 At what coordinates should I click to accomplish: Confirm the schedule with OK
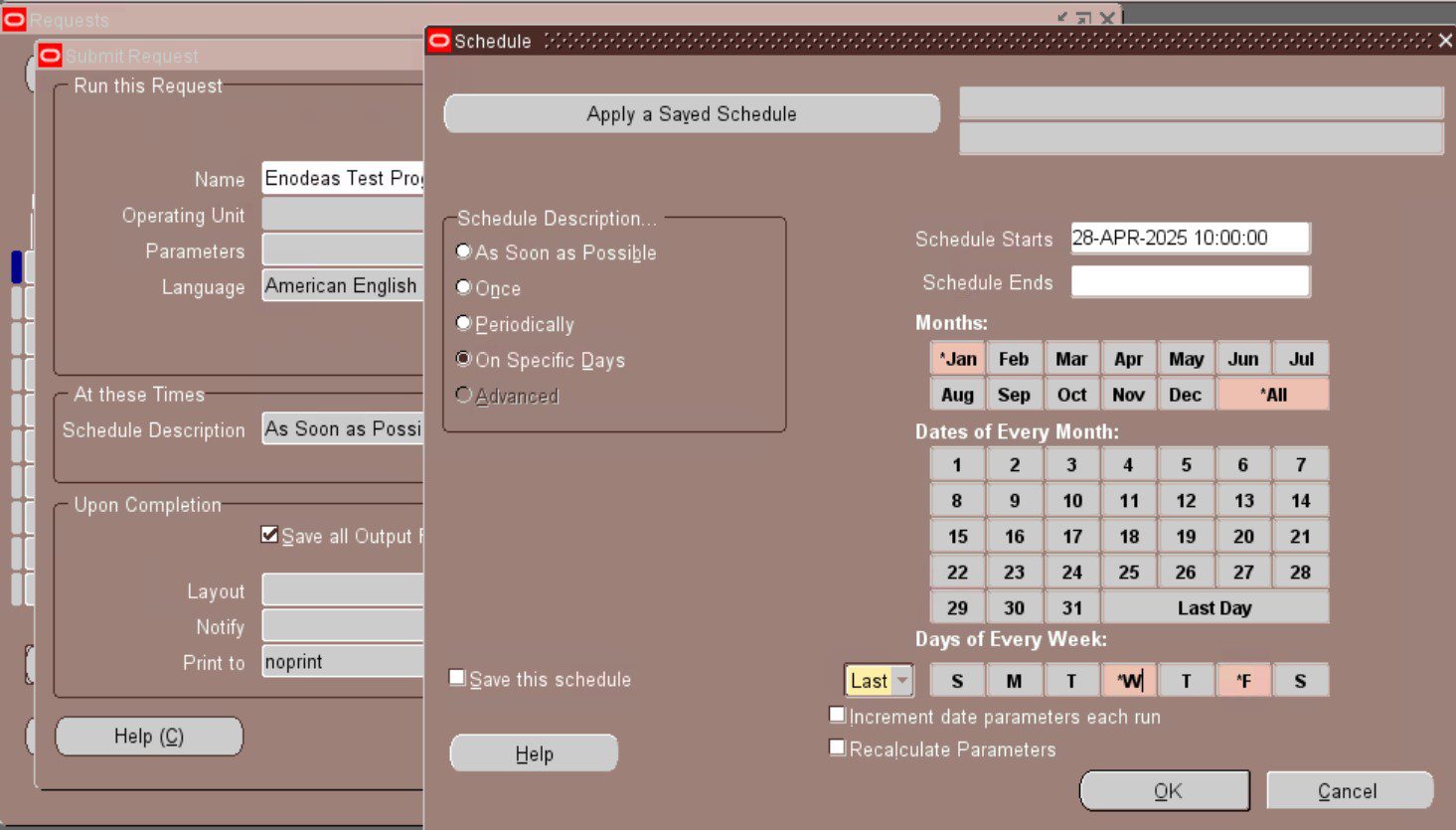[1165, 790]
